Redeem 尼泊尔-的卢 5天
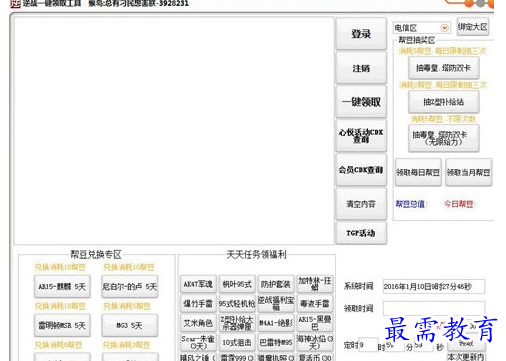Viewport: 506px width, 361px height. (130, 286)
